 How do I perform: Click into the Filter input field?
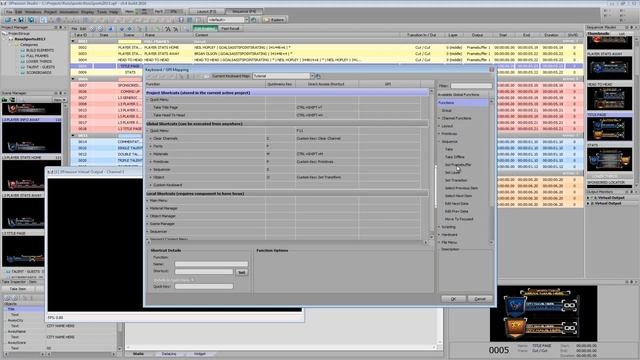click(471, 86)
